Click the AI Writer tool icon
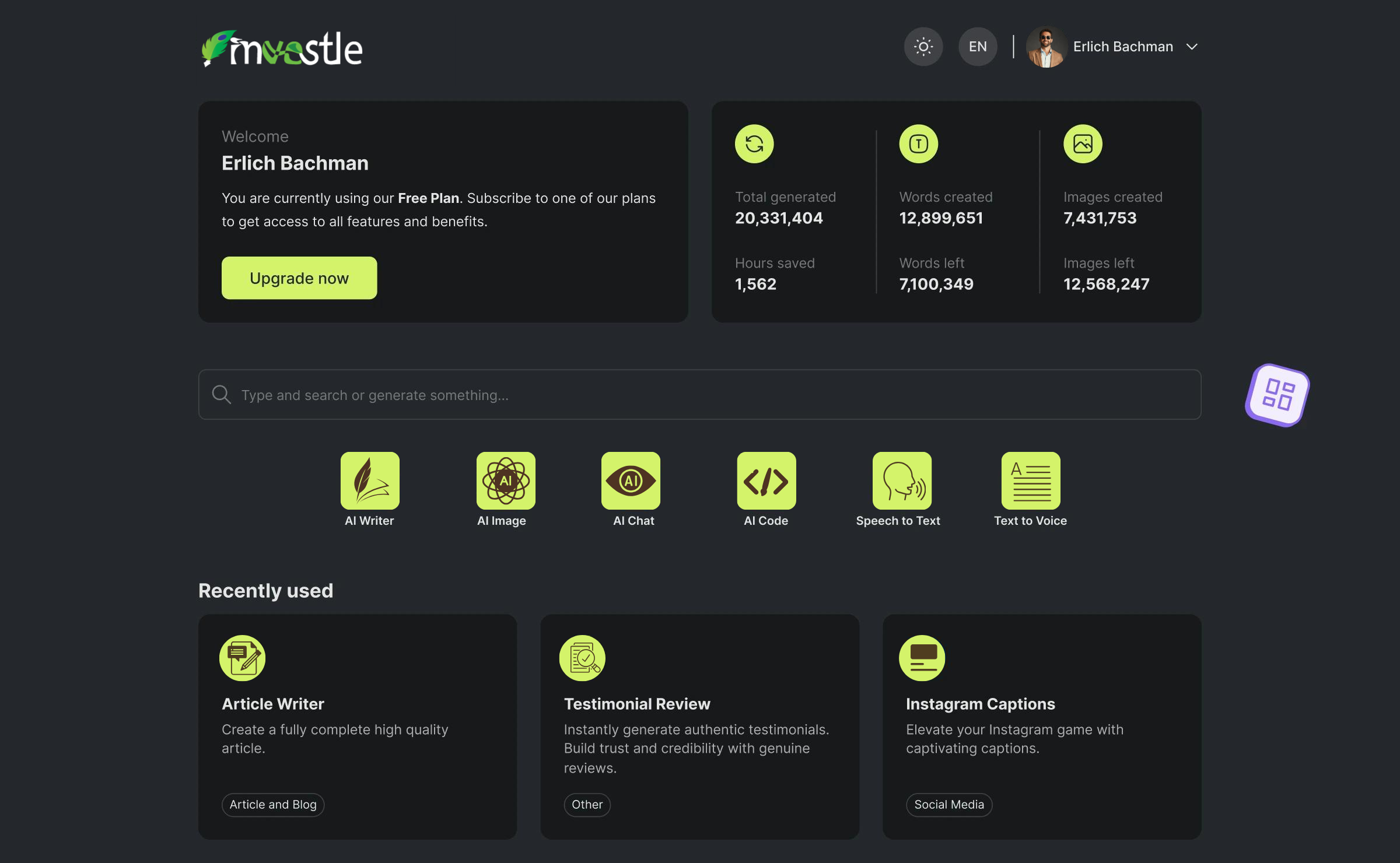The width and height of the screenshot is (1400, 863). (x=369, y=481)
